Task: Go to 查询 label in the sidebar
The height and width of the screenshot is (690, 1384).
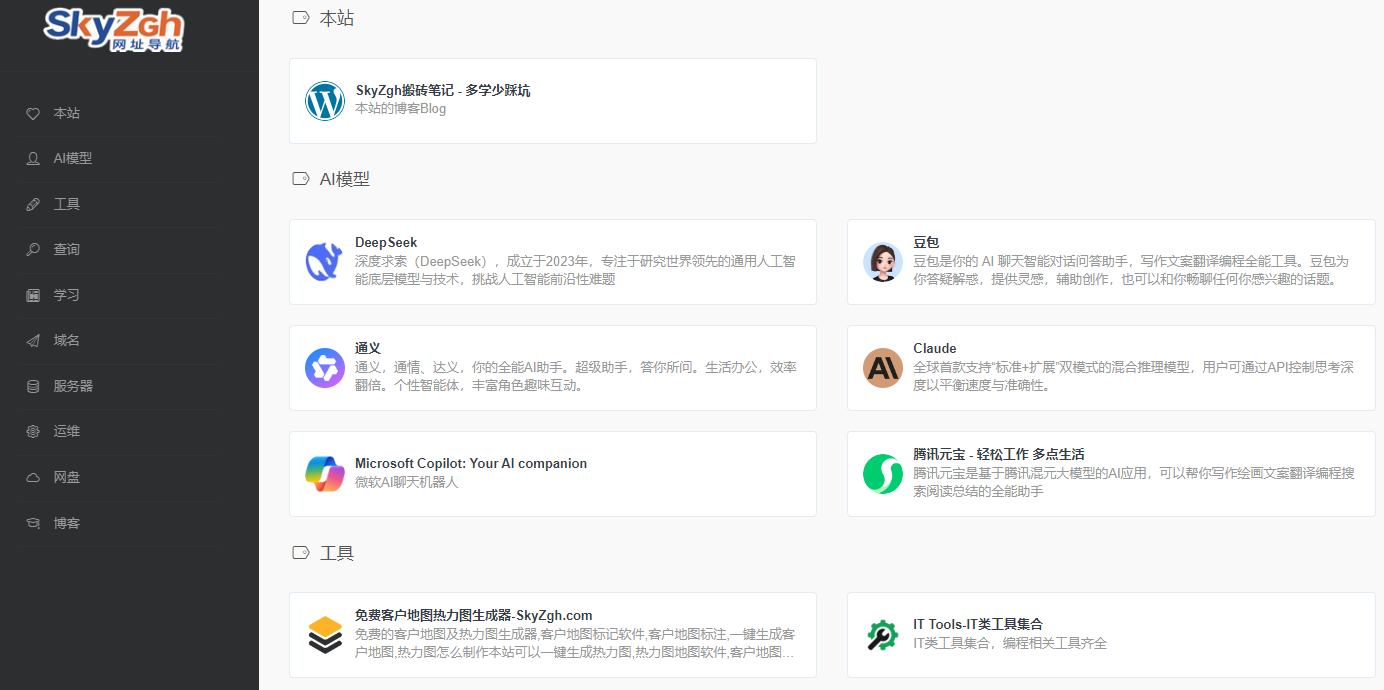Action: click(x=67, y=249)
